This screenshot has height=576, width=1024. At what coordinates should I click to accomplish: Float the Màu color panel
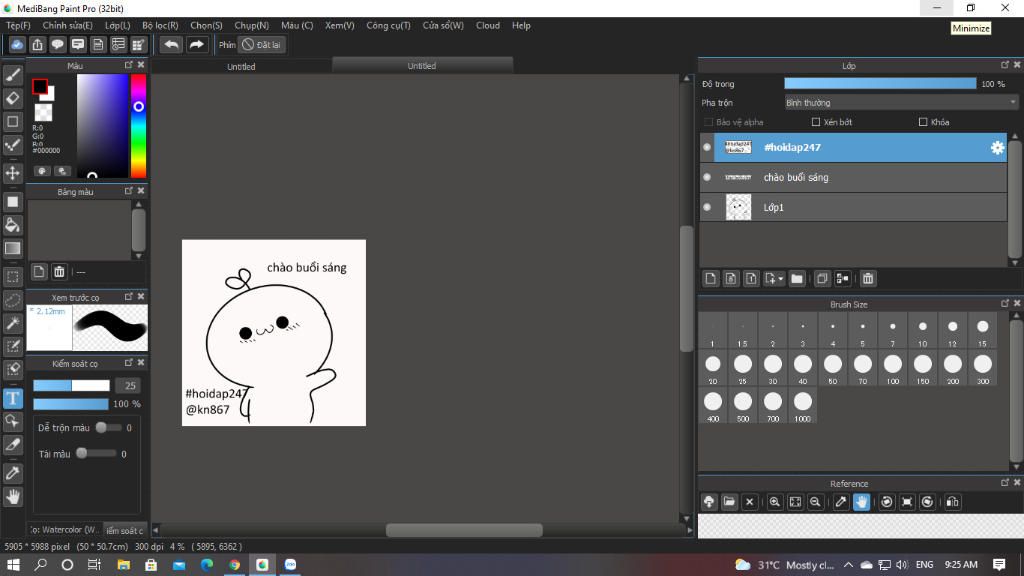(x=129, y=65)
